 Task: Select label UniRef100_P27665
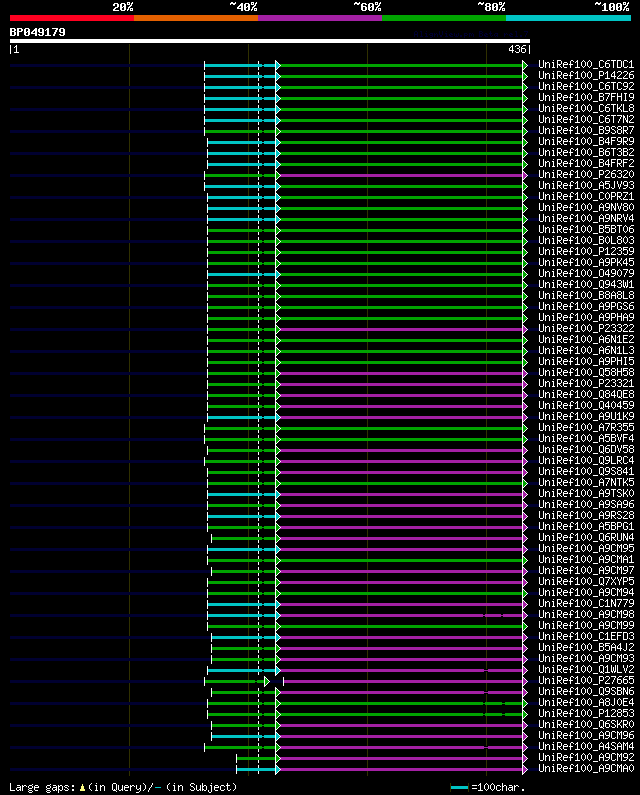(586, 680)
